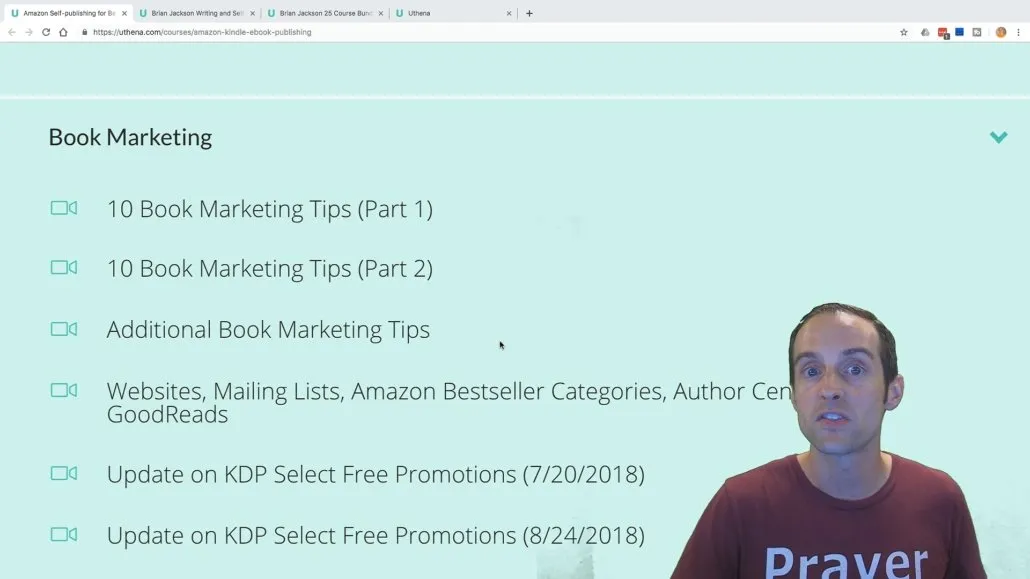
Task: Click video icon for KDP Select update 8/24/2018
Action: pos(64,534)
